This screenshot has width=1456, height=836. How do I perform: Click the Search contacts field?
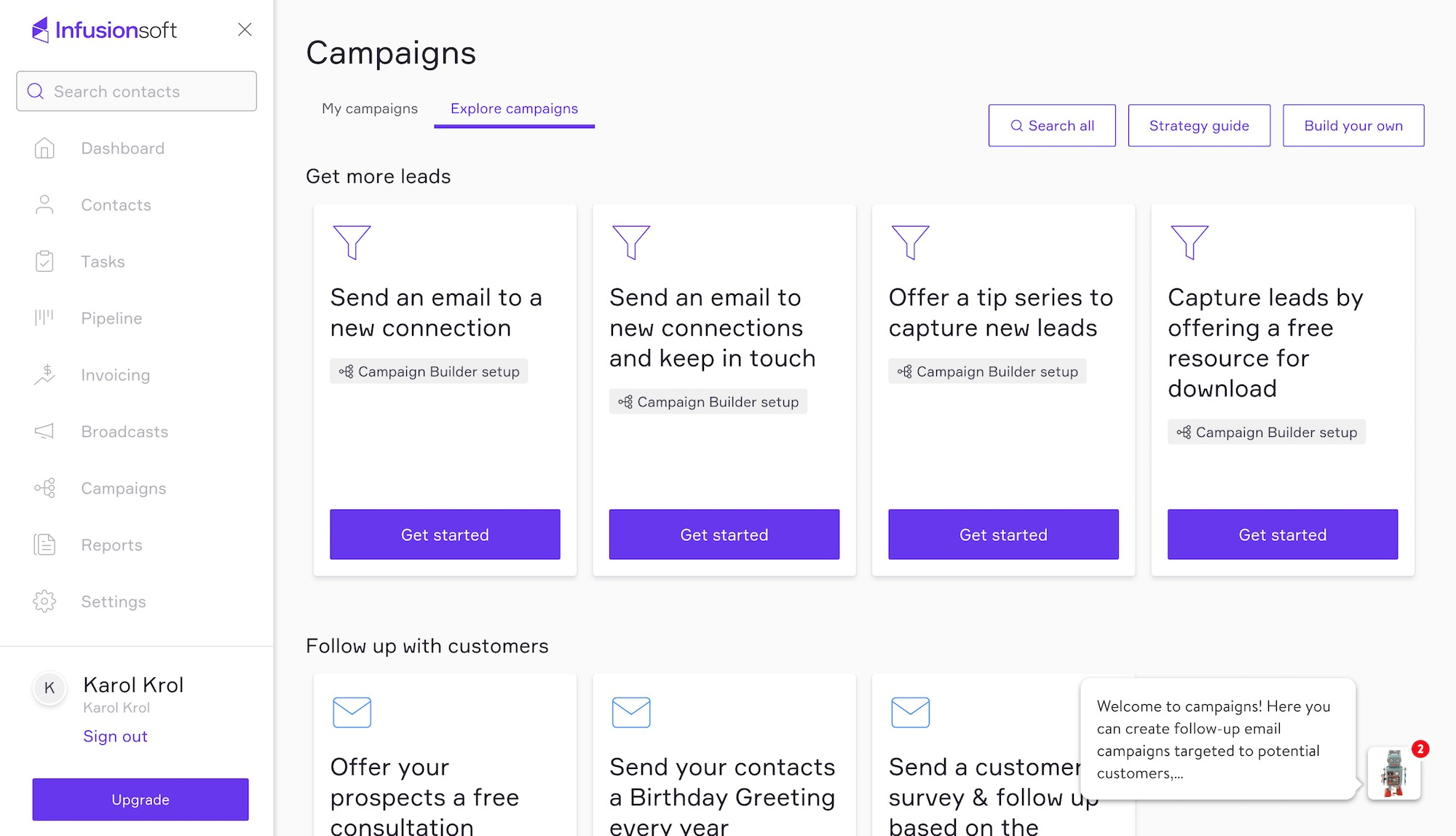[x=135, y=91]
